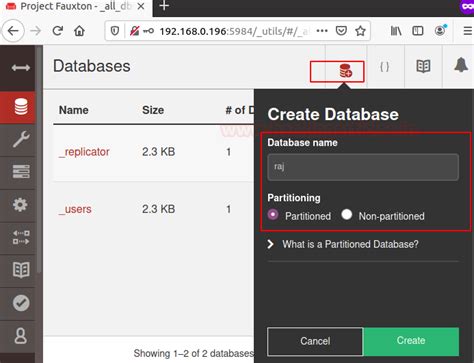Click the Database name input field
This screenshot has width=474, height=363.
pos(363,167)
